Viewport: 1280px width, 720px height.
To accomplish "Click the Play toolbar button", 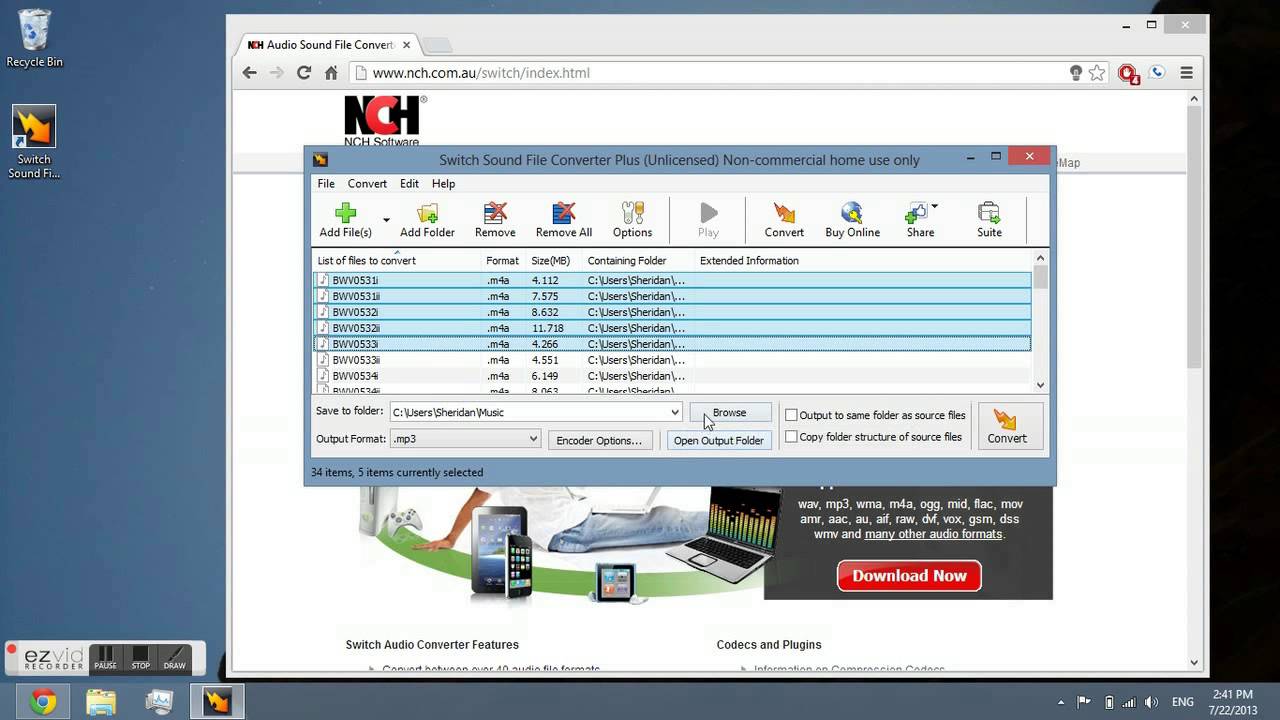I will click(x=708, y=220).
